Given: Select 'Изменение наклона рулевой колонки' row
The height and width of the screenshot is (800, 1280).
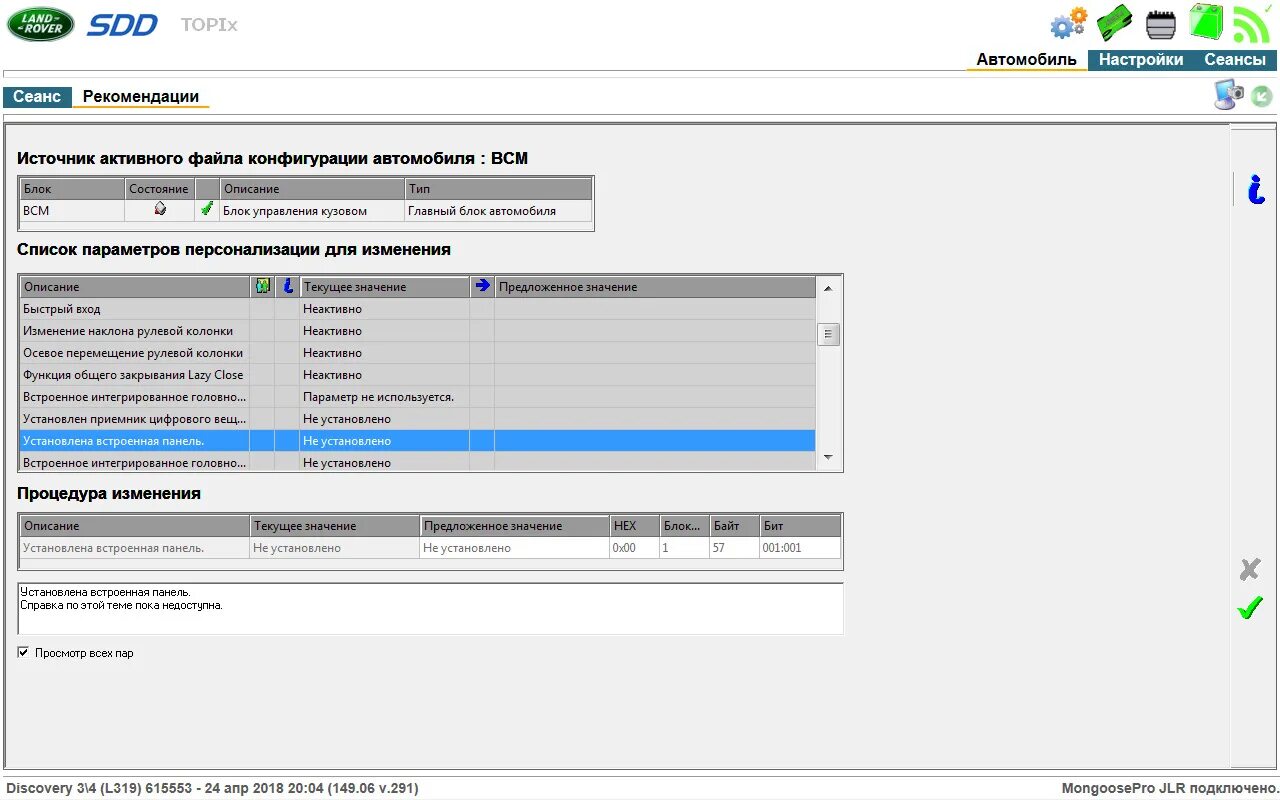Looking at the screenshot, I should pyautogui.click(x=417, y=331).
